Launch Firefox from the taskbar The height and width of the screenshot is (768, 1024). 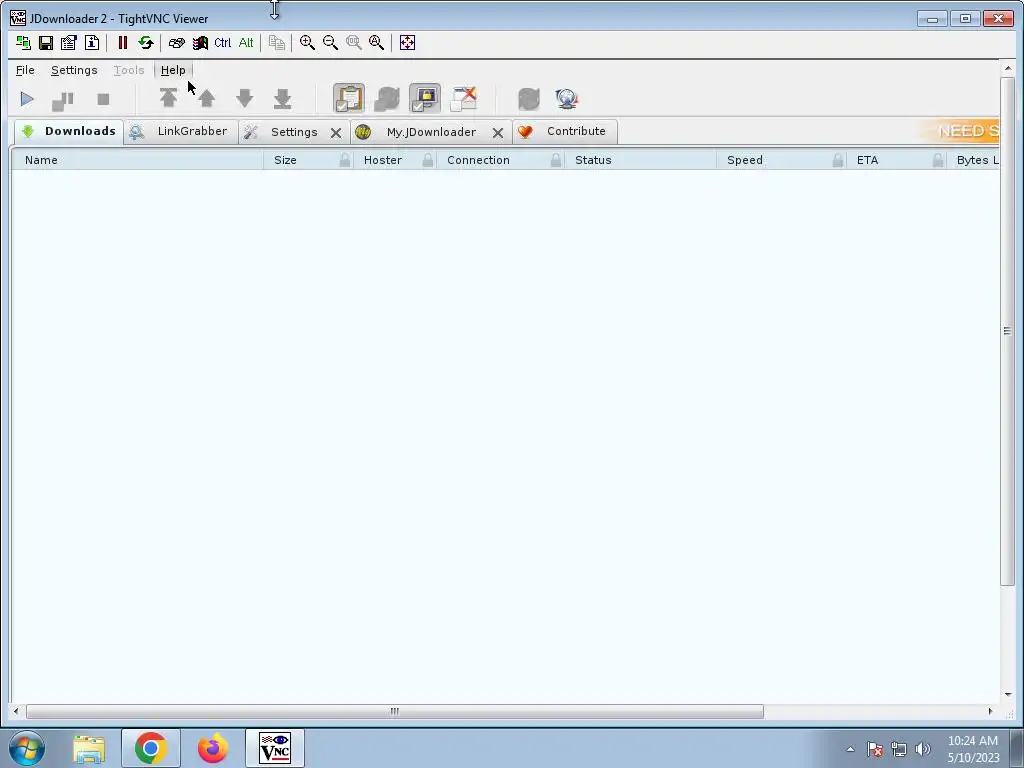coord(213,748)
